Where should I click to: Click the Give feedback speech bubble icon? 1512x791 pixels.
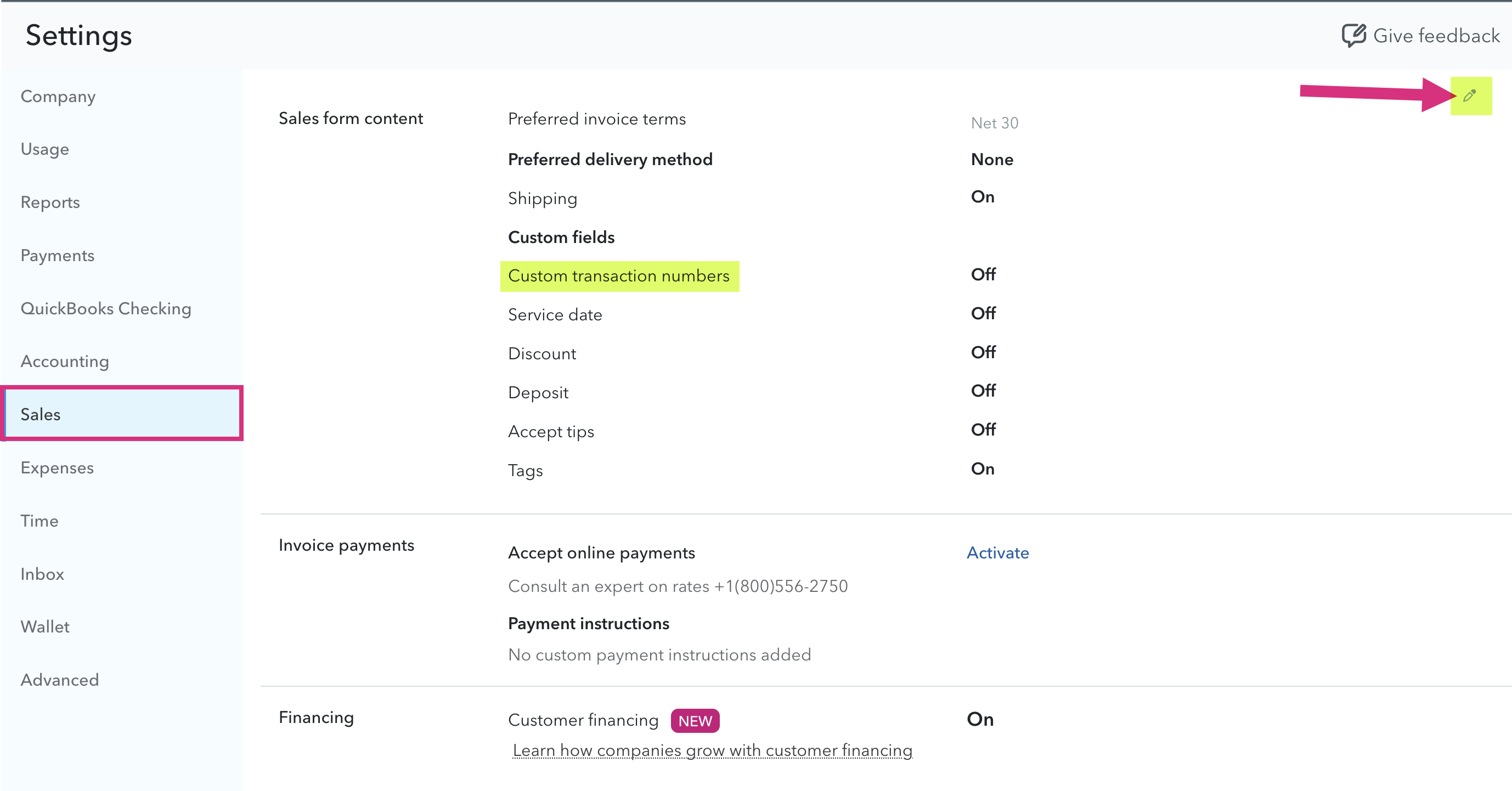(1353, 35)
